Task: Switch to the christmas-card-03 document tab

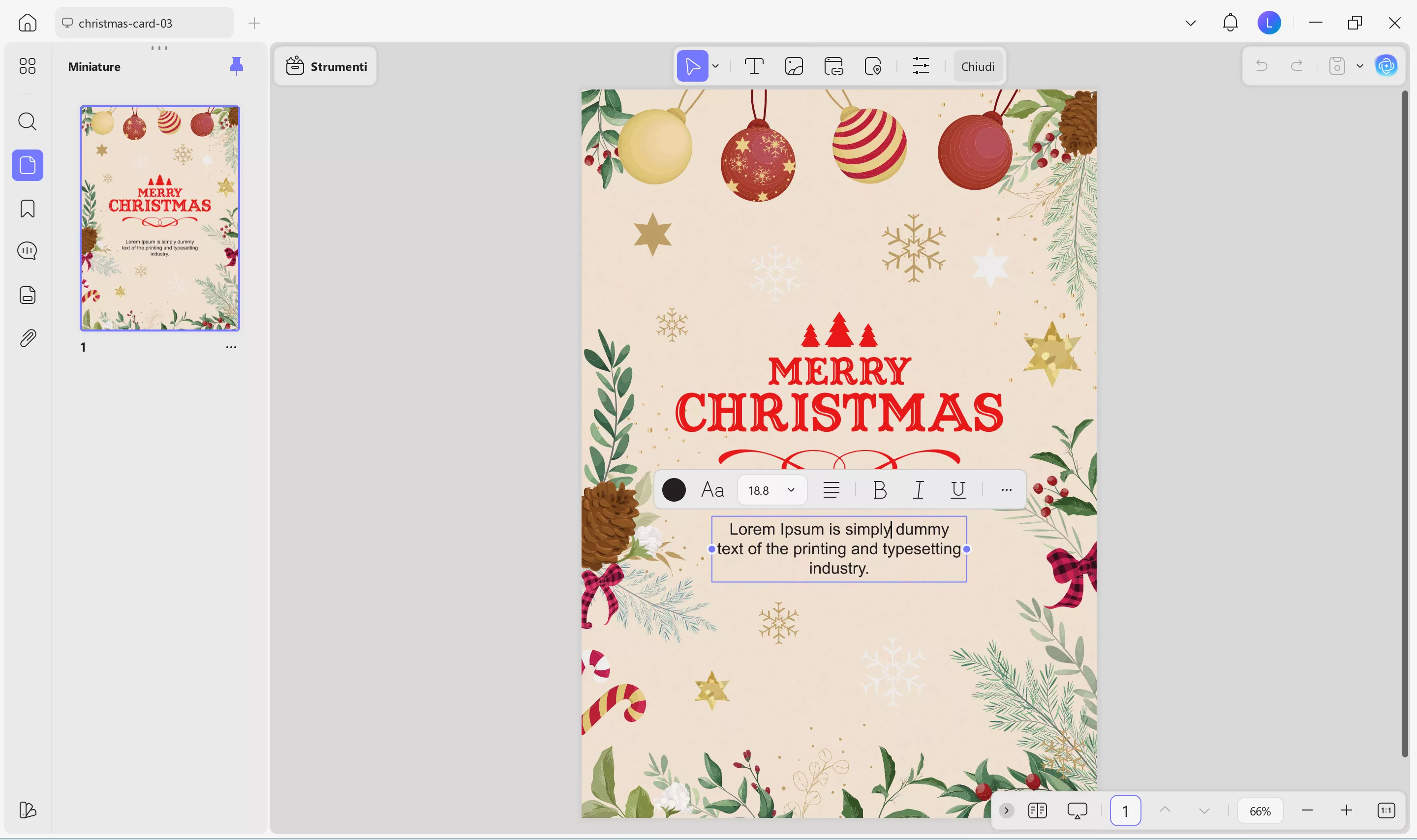Action: tap(124, 23)
